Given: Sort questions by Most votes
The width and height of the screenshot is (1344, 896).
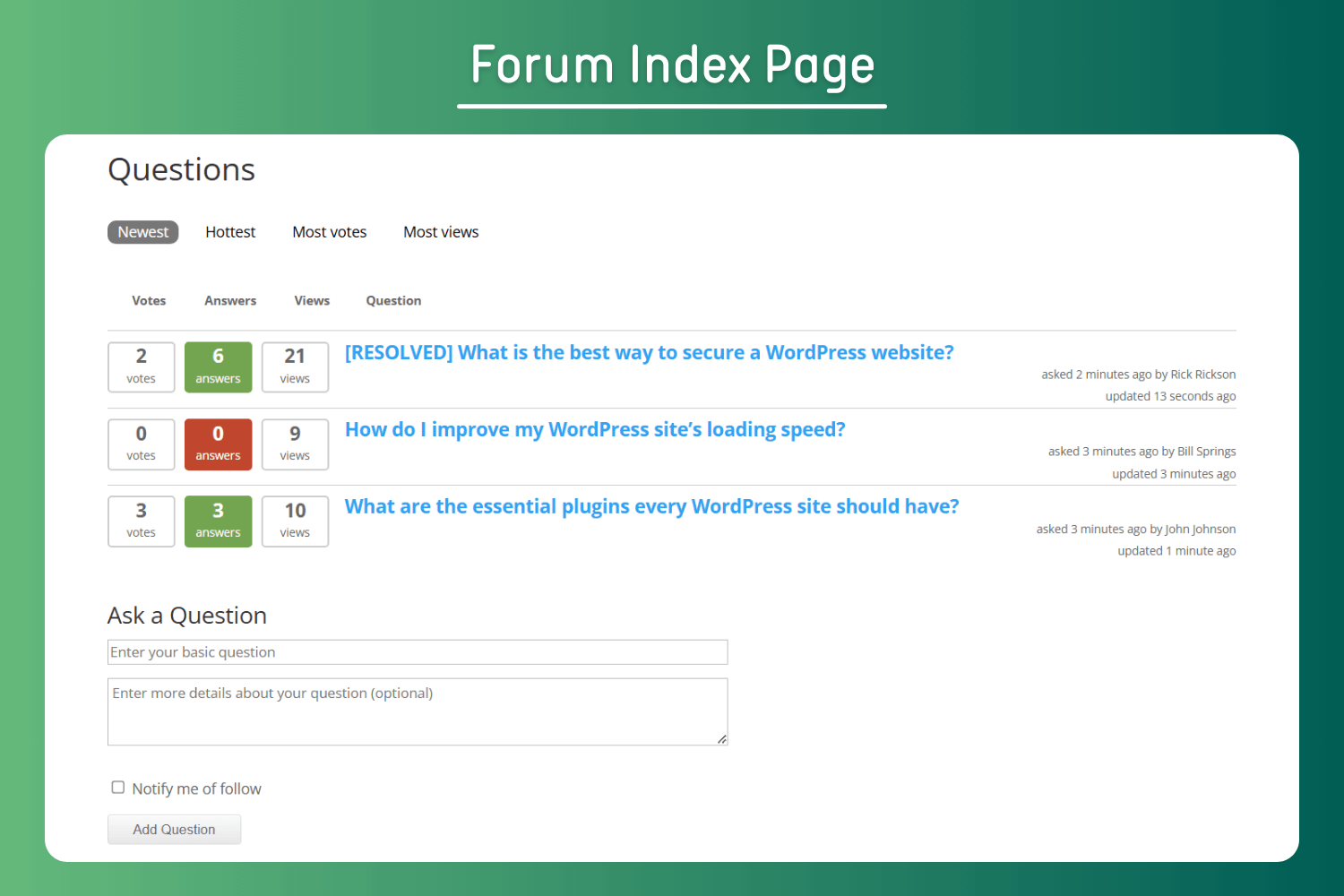Looking at the screenshot, I should 329,232.
